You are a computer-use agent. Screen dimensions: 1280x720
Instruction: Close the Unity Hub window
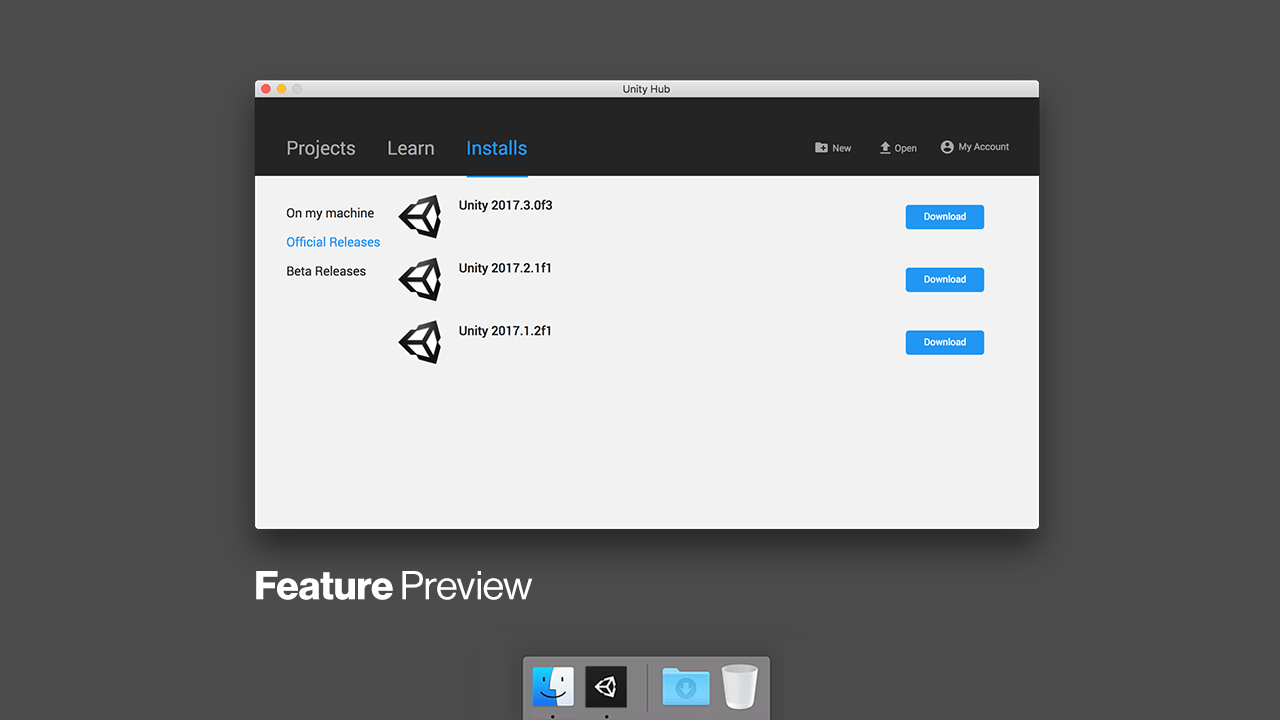(266, 89)
